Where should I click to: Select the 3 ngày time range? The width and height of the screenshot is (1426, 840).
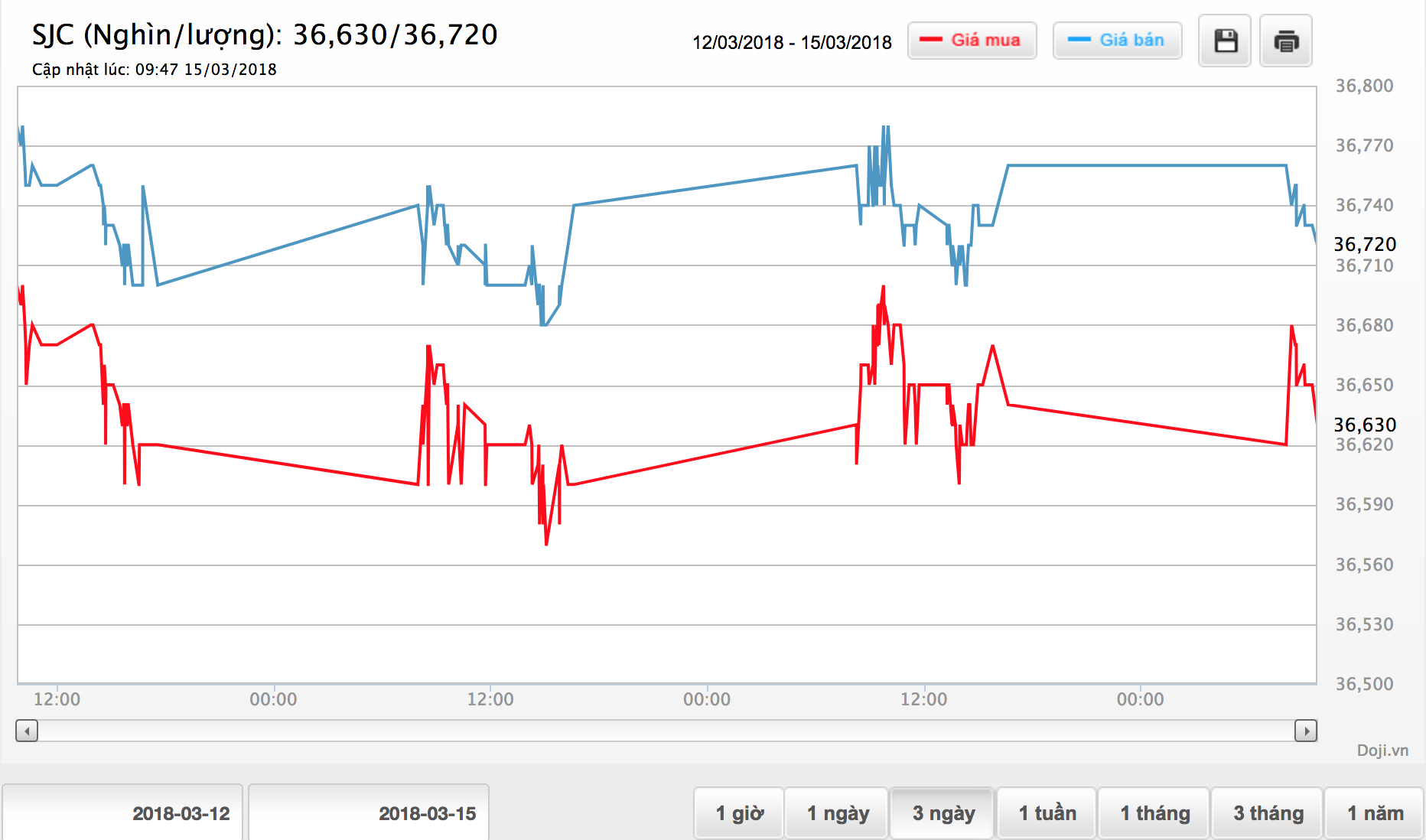(x=943, y=813)
